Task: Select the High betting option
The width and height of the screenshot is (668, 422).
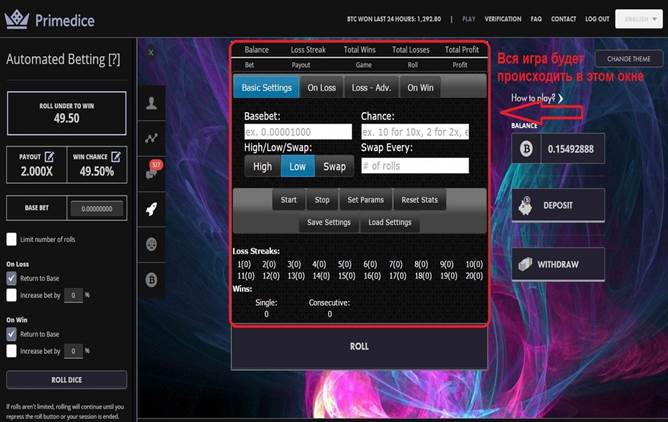Action: click(262, 166)
